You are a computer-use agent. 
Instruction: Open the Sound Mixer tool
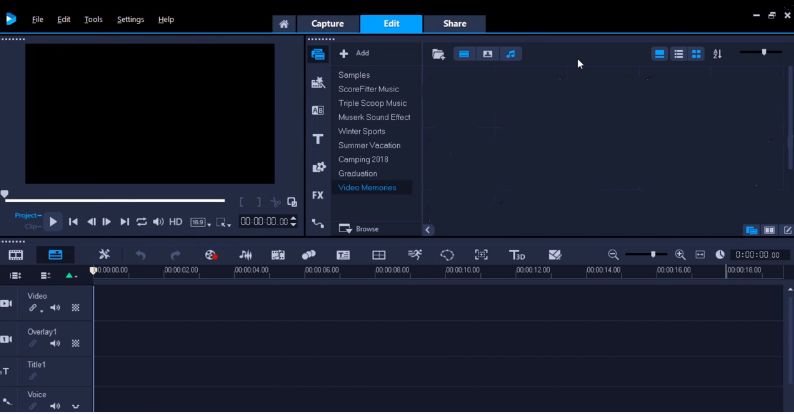click(246, 255)
